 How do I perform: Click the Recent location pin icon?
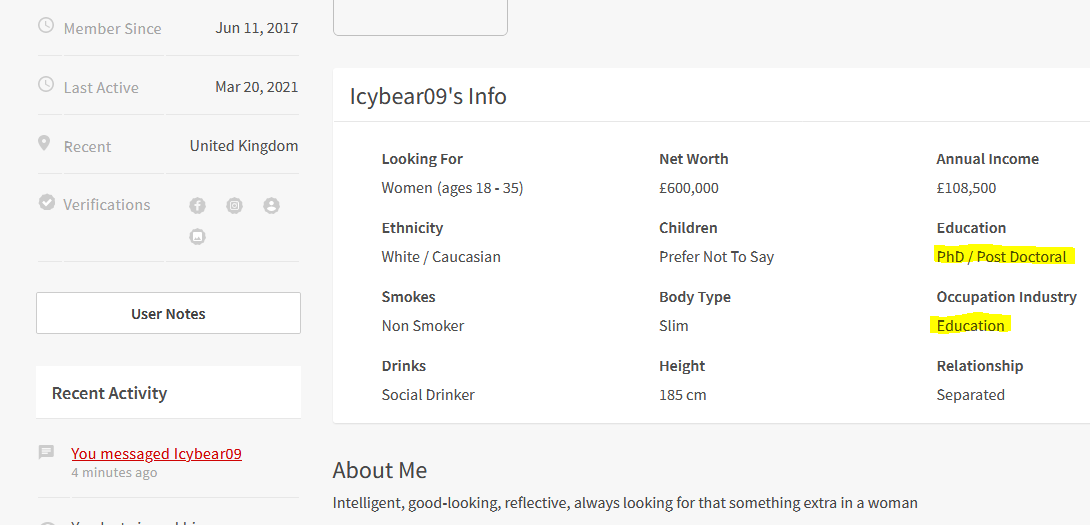pyautogui.click(x=44, y=143)
